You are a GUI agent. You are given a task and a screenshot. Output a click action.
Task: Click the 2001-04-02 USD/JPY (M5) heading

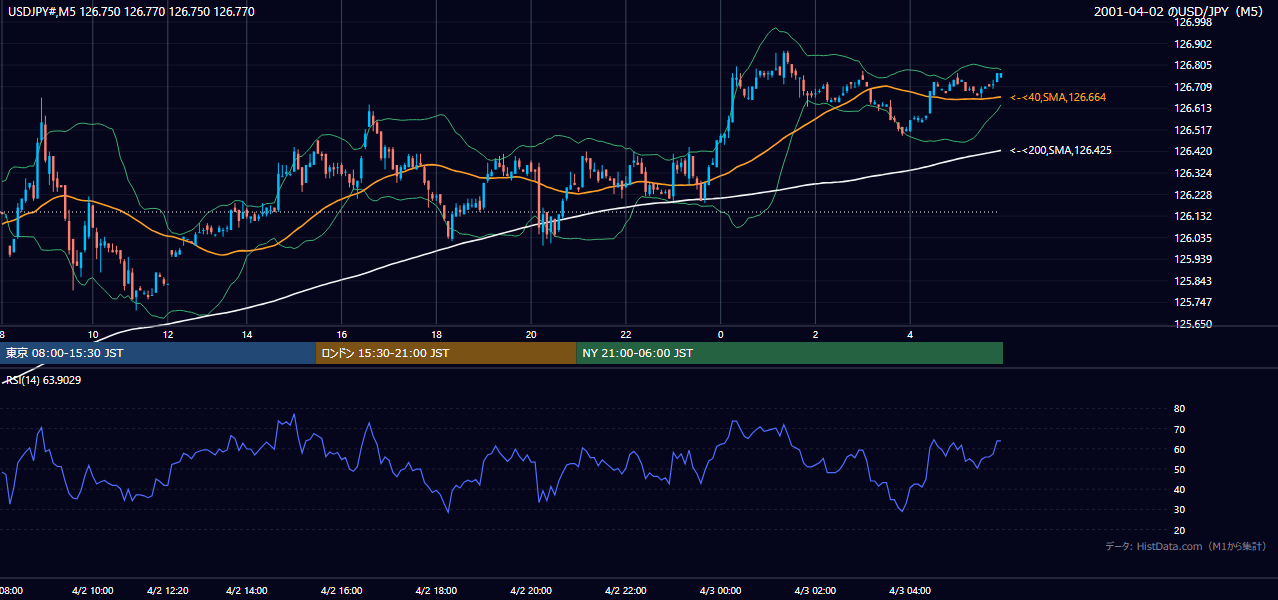[1180, 12]
